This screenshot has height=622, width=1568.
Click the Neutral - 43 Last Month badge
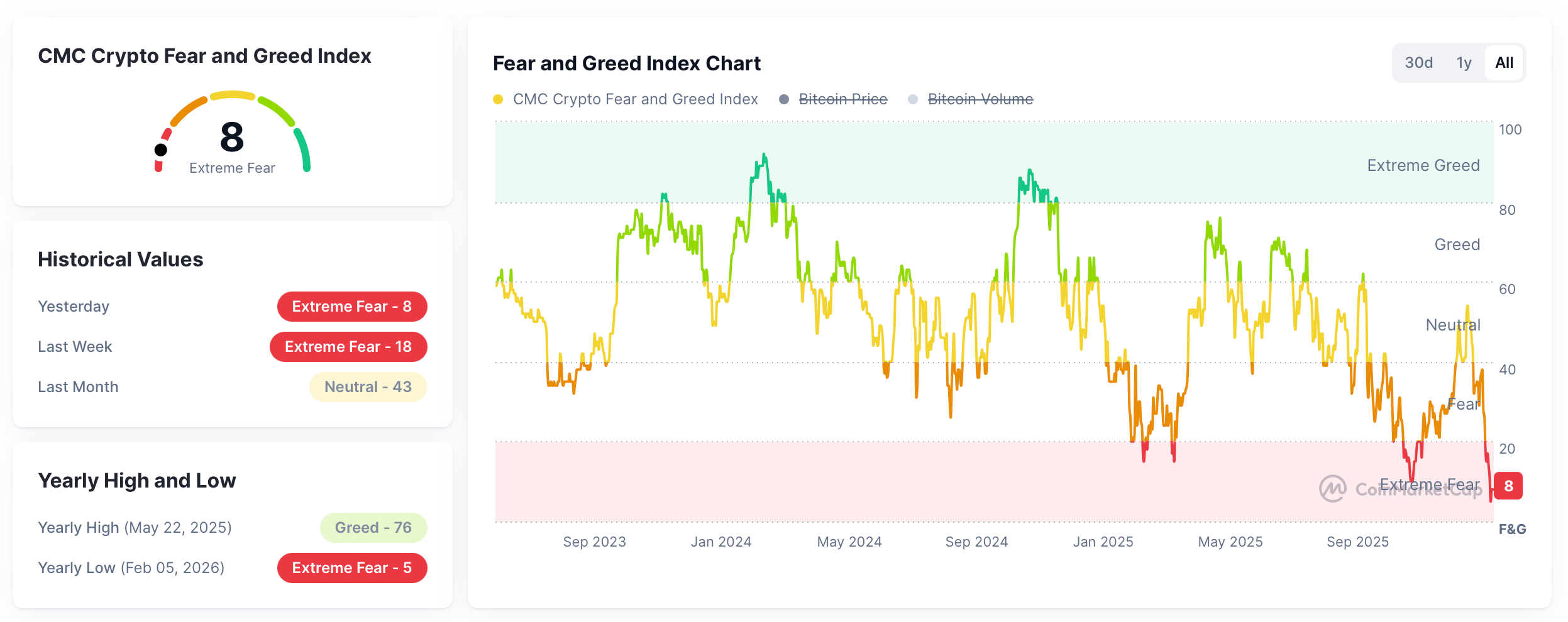368,386
